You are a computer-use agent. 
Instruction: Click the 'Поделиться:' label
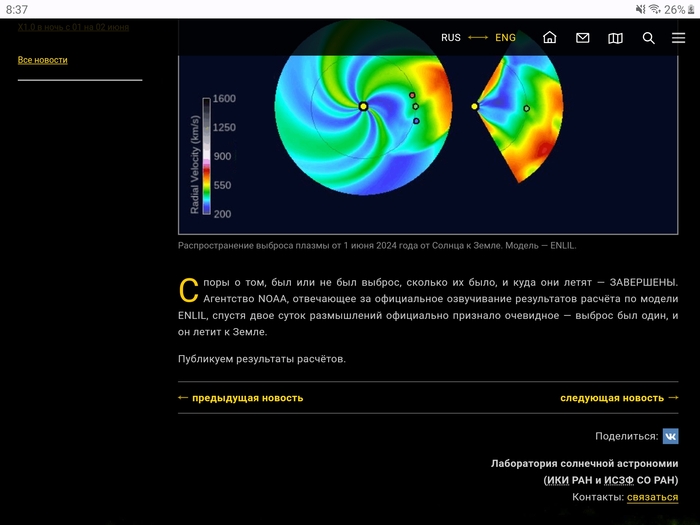[627, 436]
